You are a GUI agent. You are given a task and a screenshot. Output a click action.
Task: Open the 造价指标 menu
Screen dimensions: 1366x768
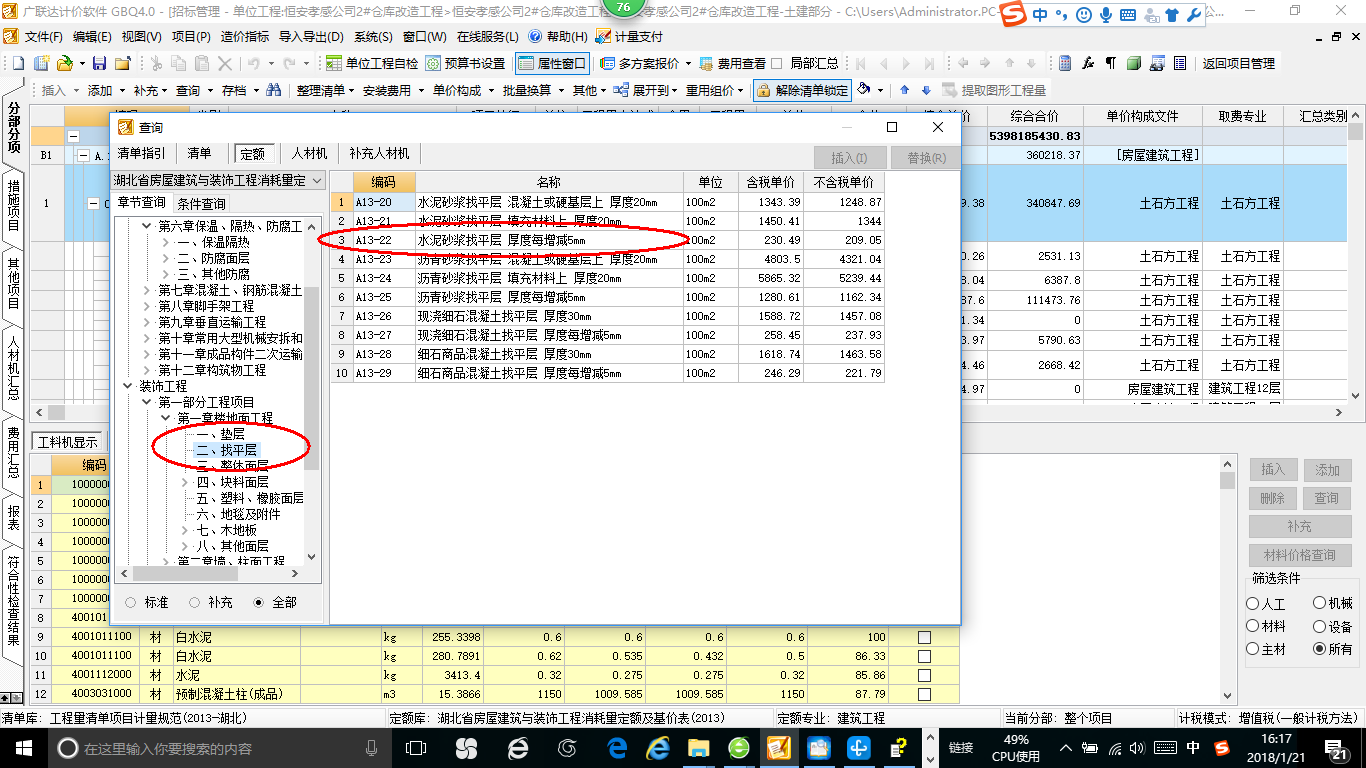244,37
